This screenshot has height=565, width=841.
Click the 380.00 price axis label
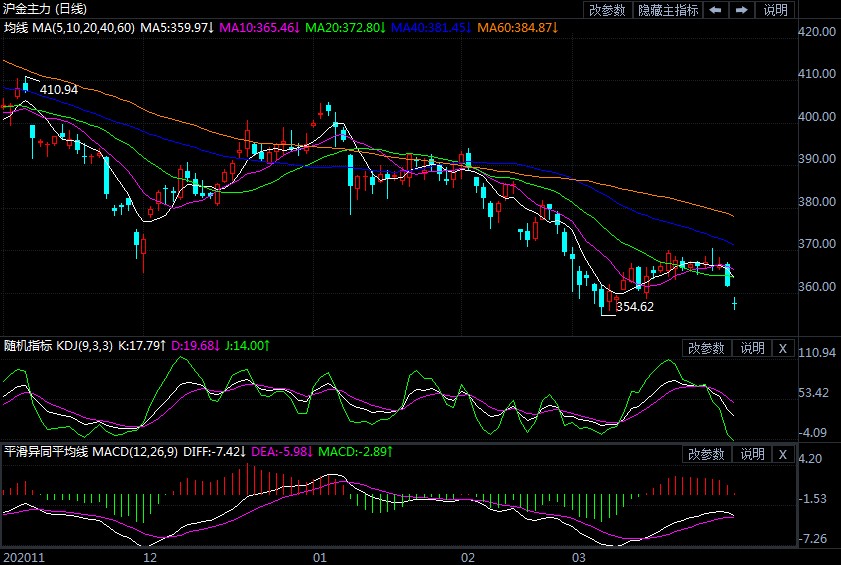[817, 202]
